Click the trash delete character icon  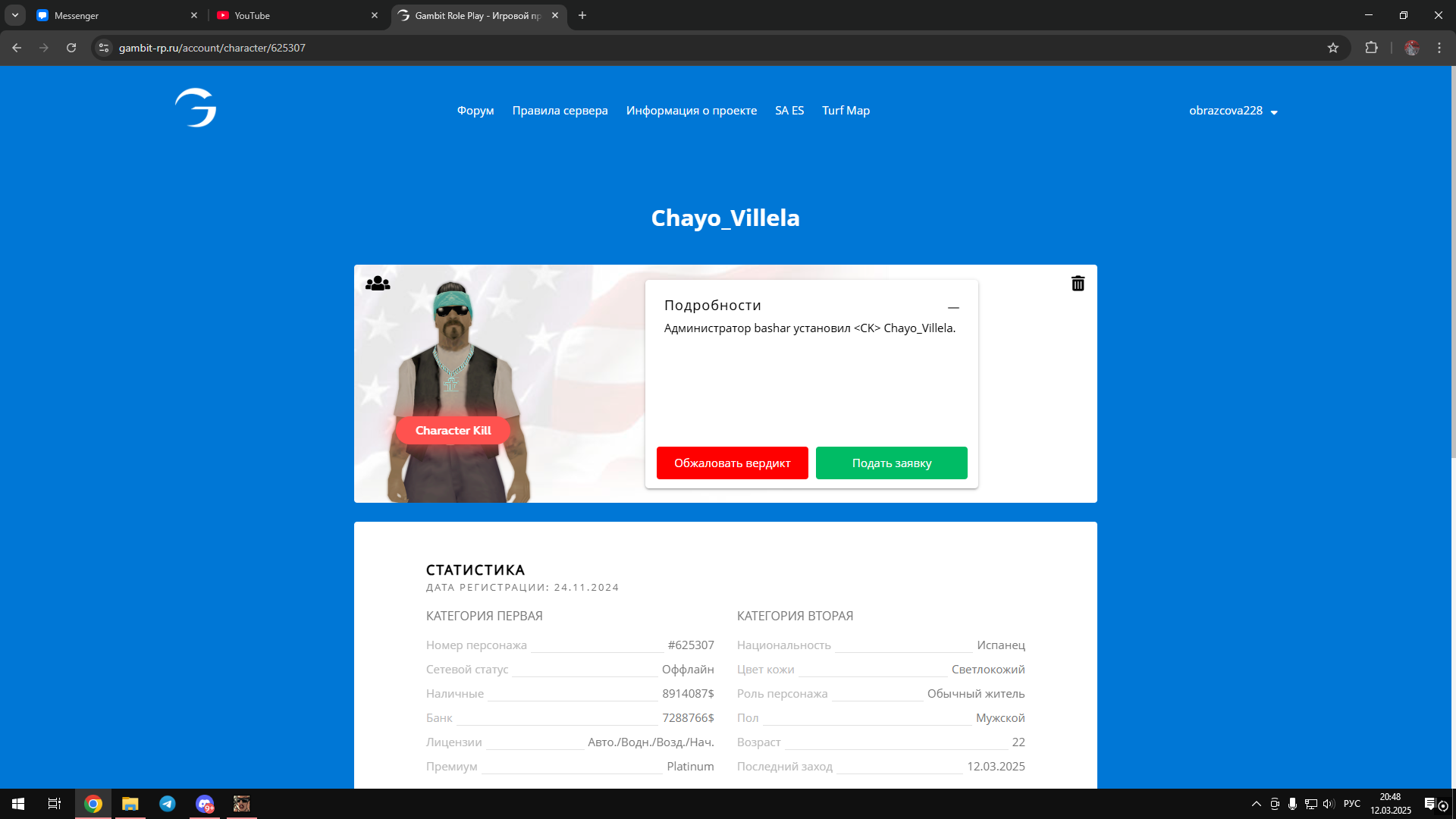click(1078, 284)
